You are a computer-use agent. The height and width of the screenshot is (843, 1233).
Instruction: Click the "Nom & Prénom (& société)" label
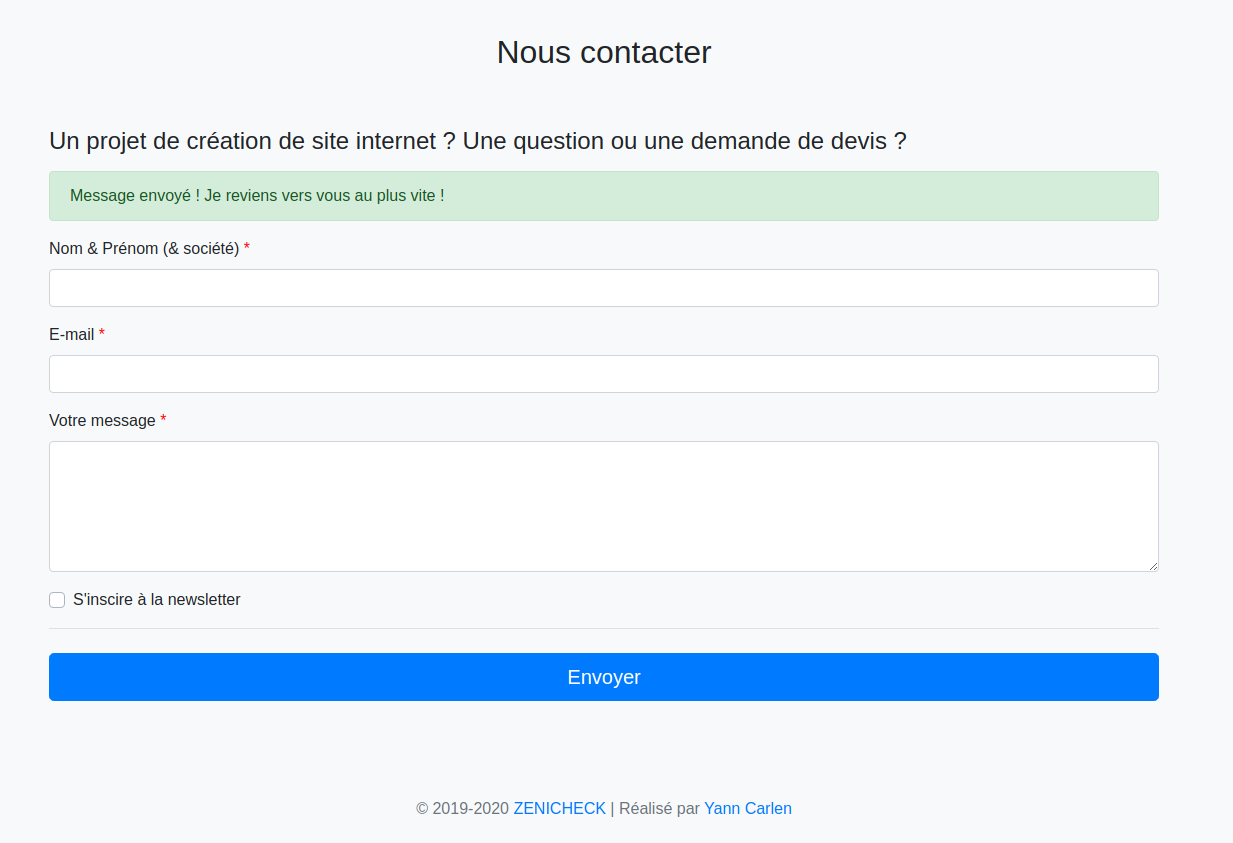[x=144, y=248]
